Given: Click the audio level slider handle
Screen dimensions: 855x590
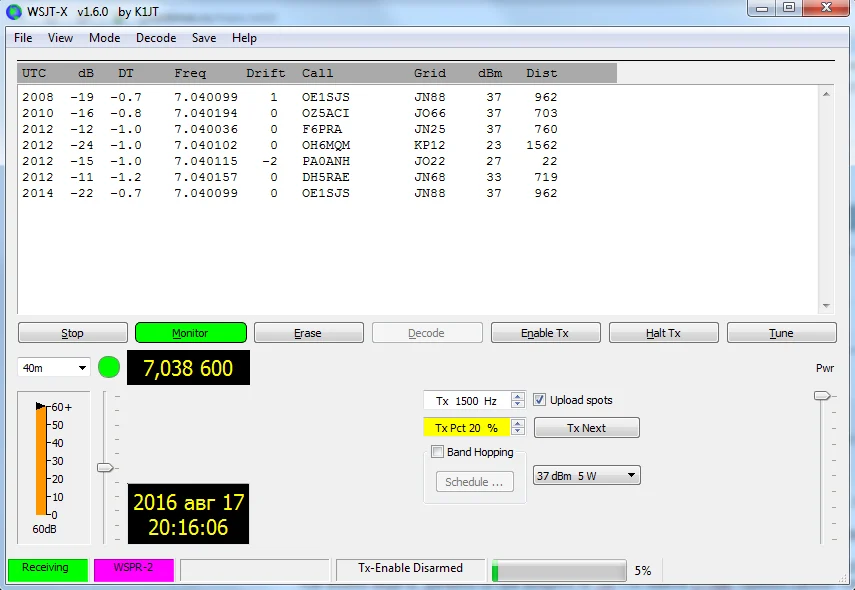Looking at the screenshot, I should [105, 467].
